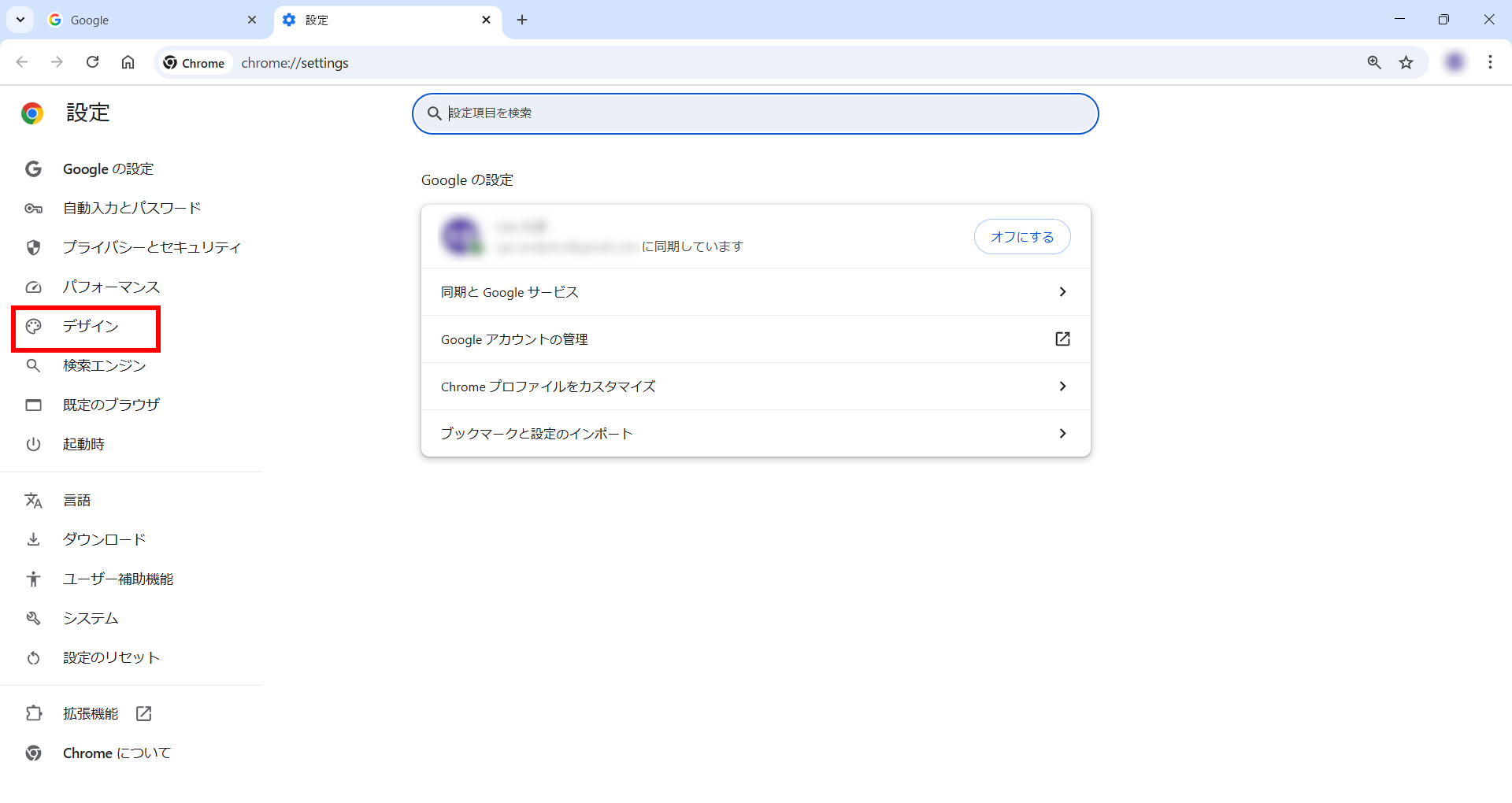Close the 設定 tab
Screen dimensions: 1512x803
tap(486, 20)
